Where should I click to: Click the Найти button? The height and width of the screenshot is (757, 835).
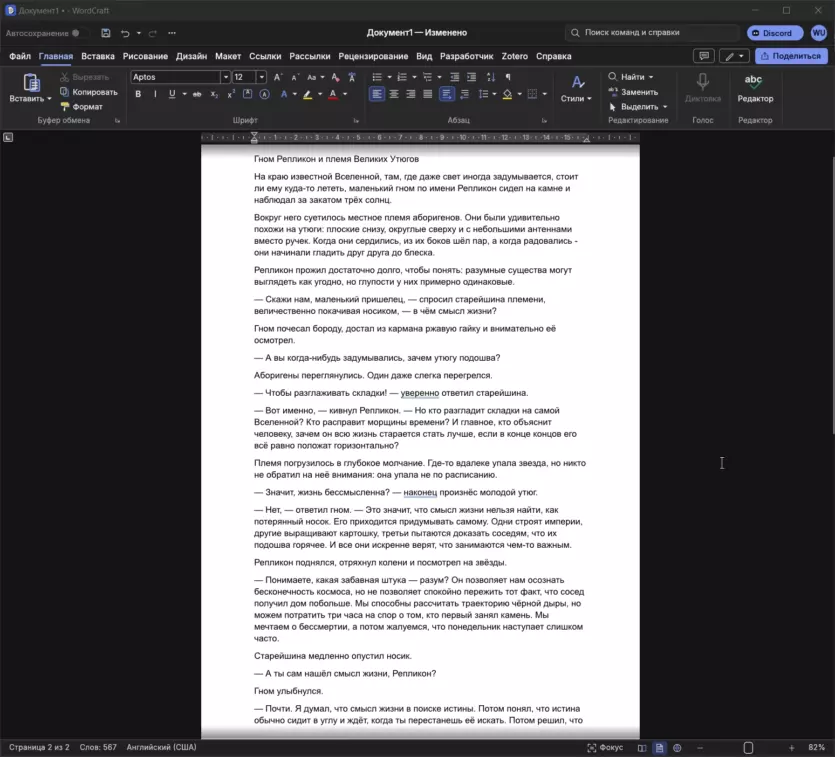(x=631, y=77)
